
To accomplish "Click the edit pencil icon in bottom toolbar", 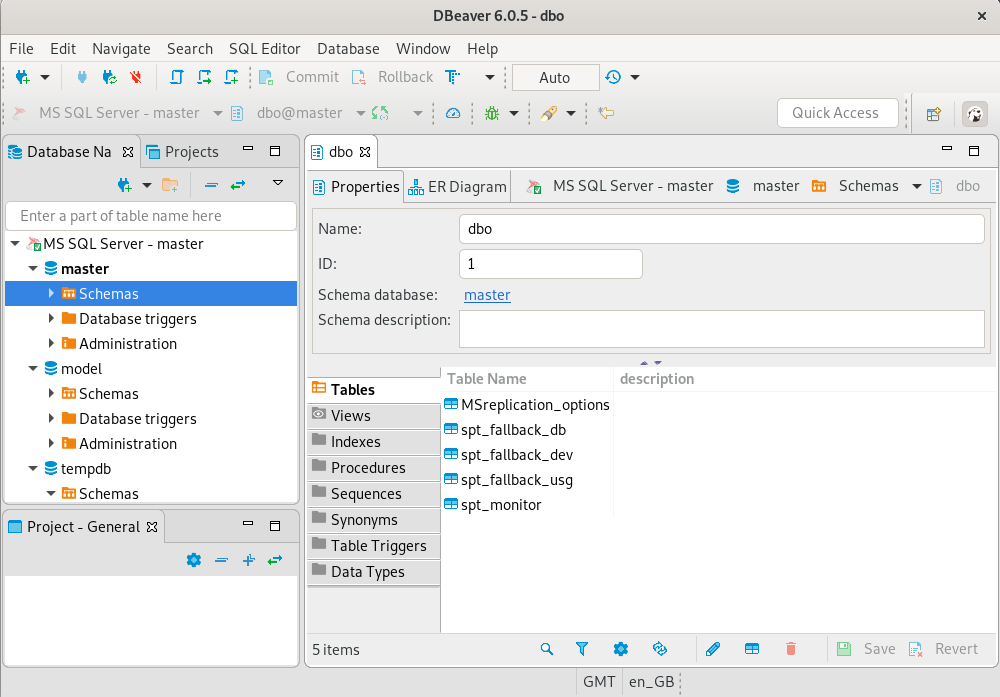I will click(x=713, y=649).
